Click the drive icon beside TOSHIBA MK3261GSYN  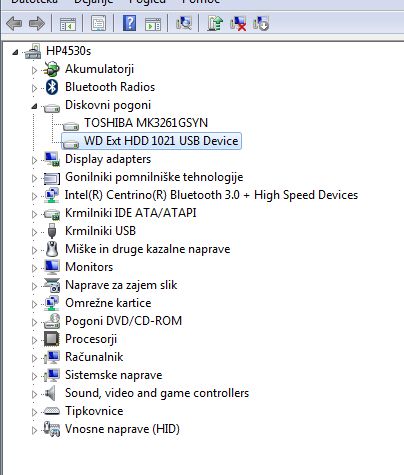(71, 126)
